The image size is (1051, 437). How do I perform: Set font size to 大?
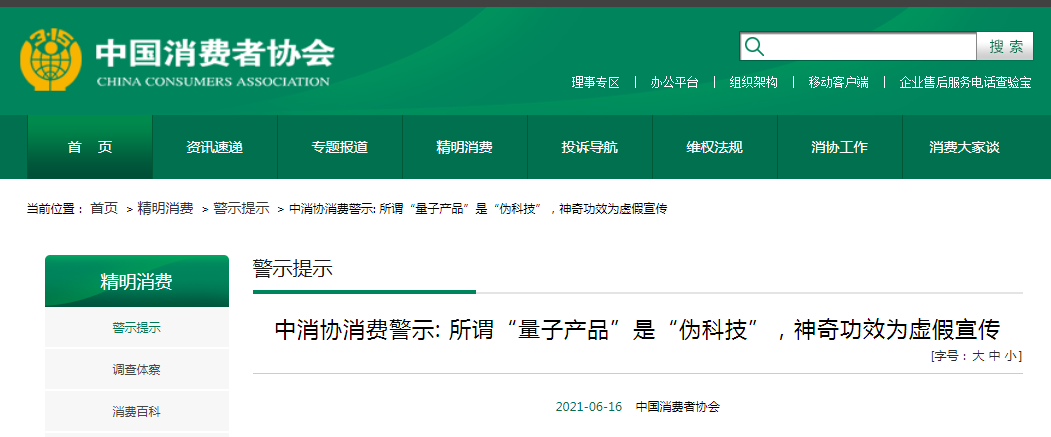pos(978,357)
